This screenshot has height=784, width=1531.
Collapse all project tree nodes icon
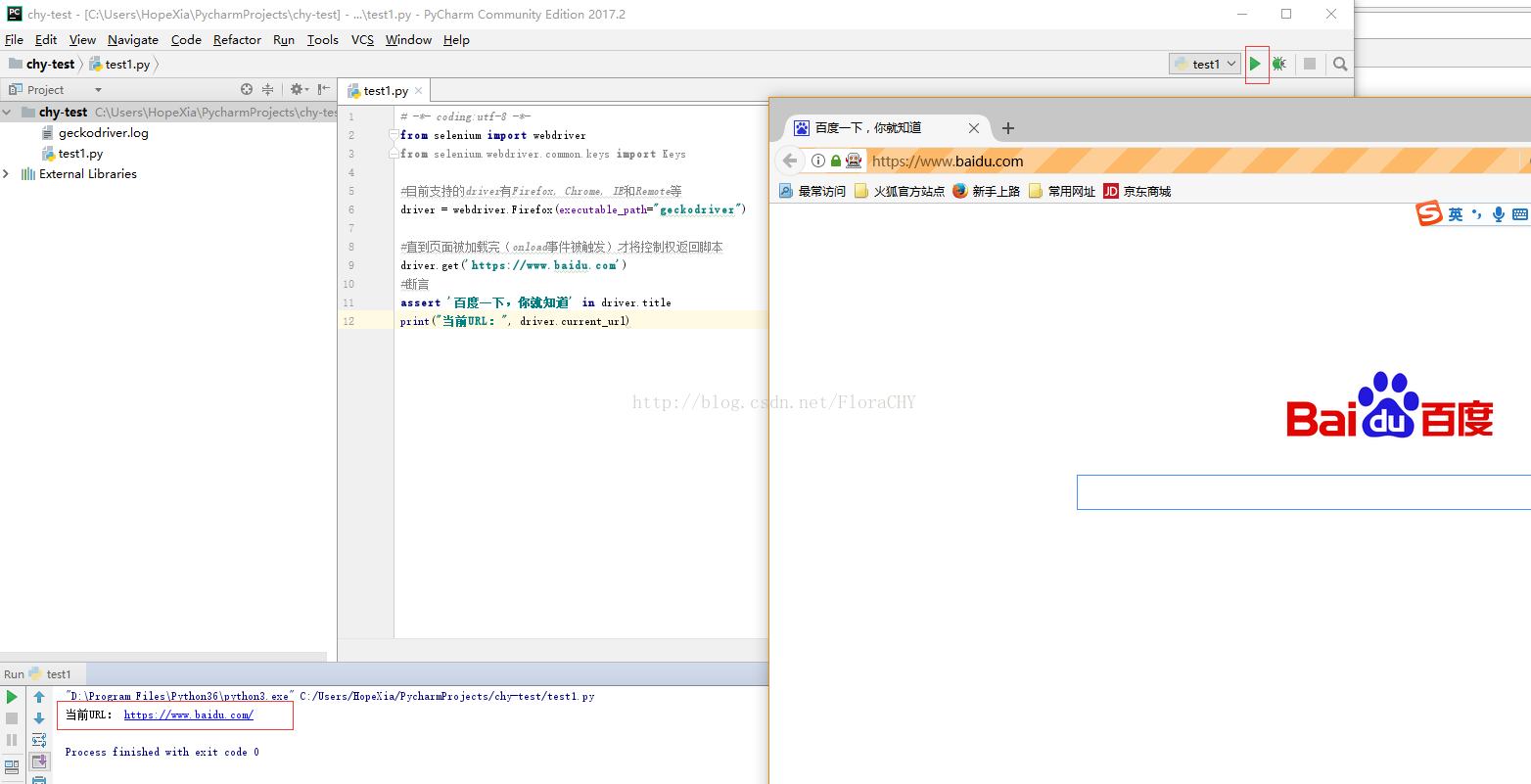(267, 89)
